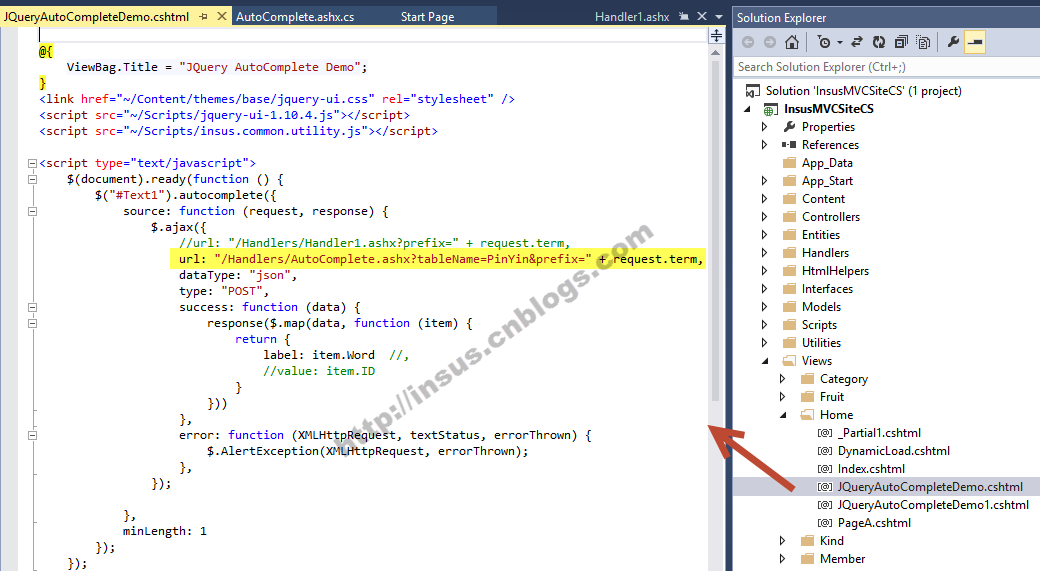Click the Home icon in Solution Explorer toolbar

pyautogui.click(x=791, y=42)
